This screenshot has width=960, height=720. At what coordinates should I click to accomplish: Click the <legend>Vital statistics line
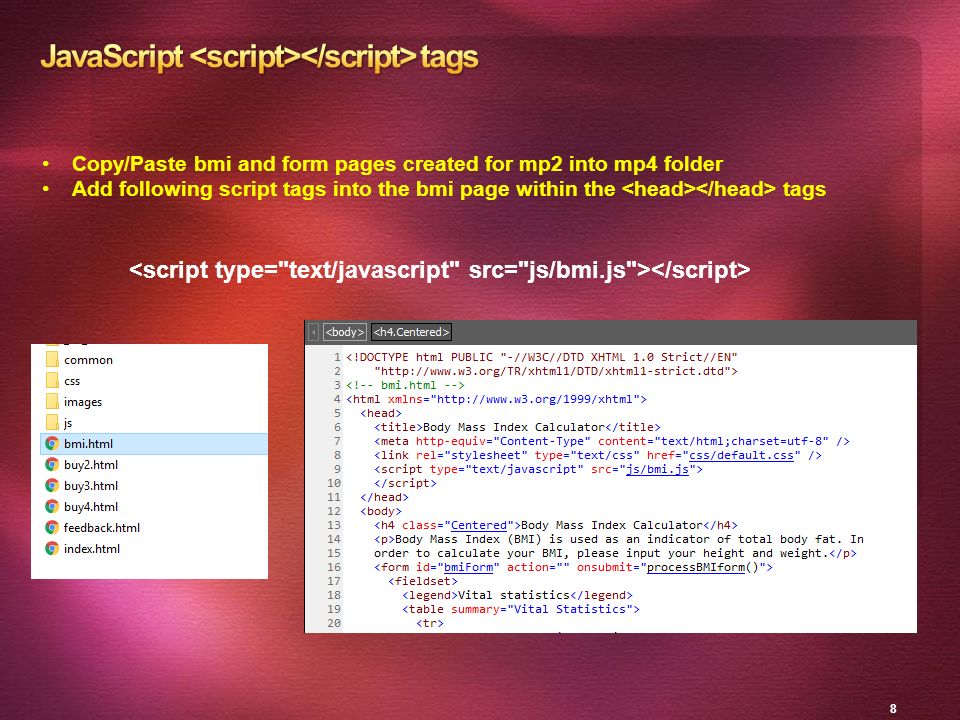[x=517, y=595]
